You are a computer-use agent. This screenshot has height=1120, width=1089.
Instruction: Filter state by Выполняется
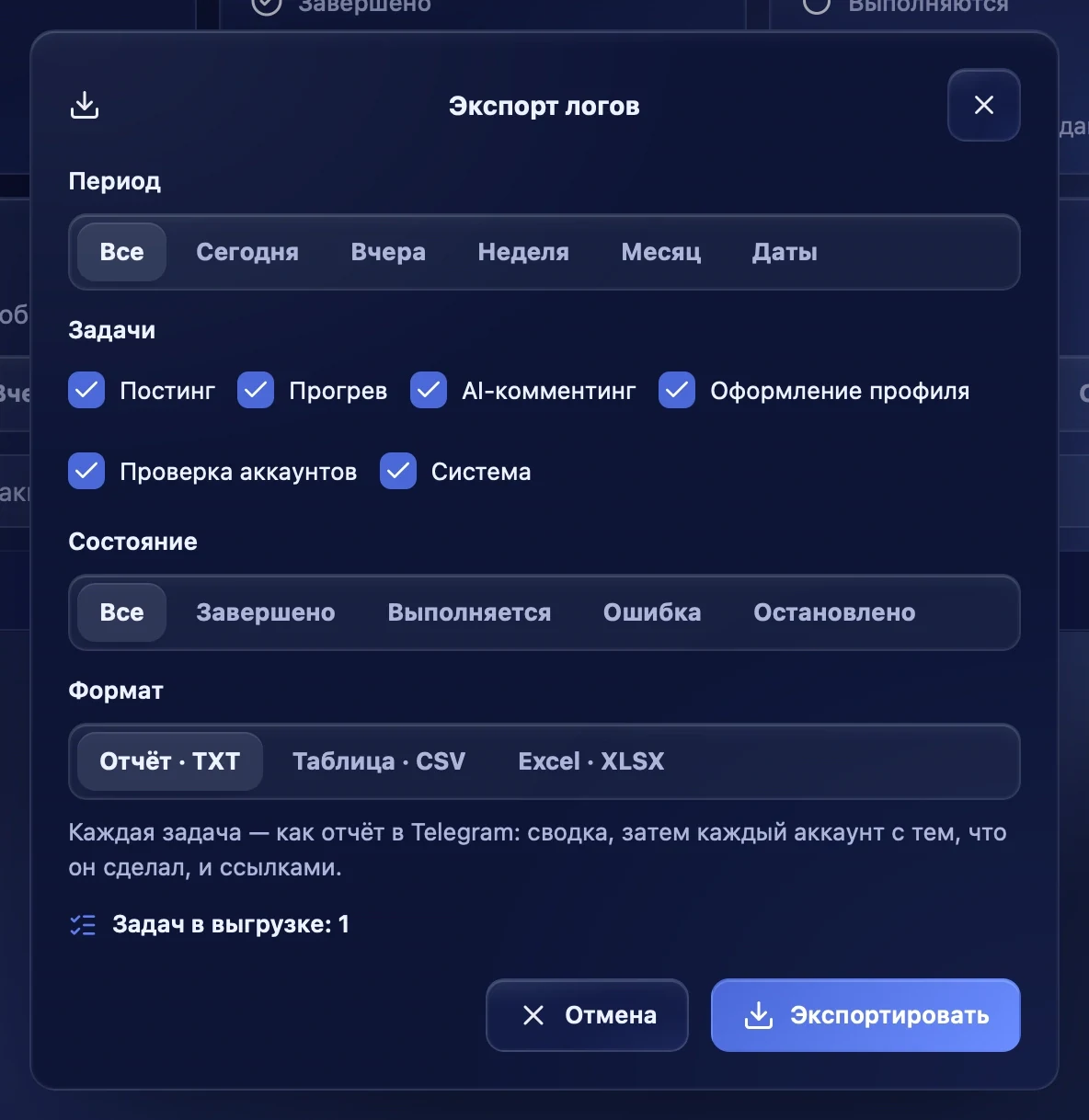[469, 612]
